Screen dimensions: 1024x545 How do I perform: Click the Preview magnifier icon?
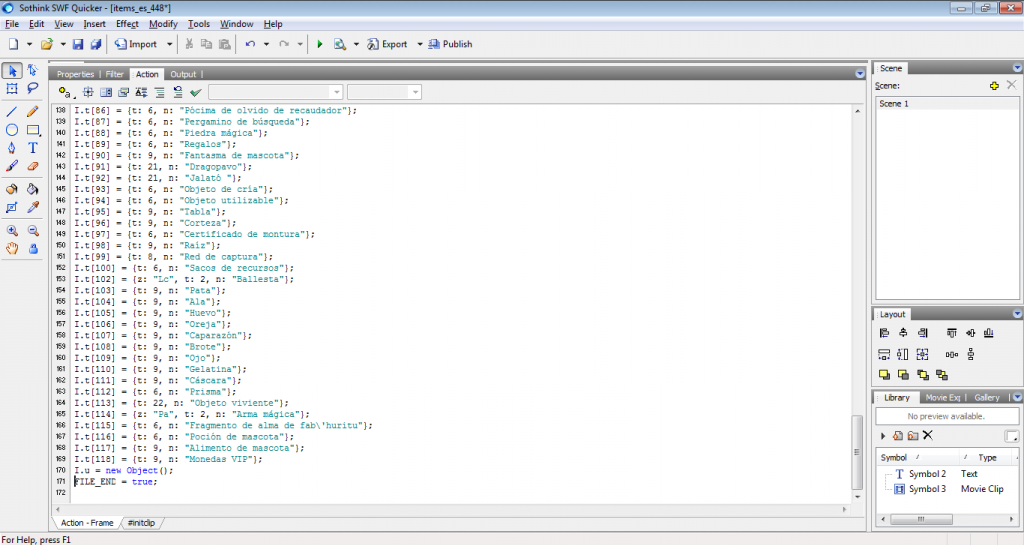(340, 44)
